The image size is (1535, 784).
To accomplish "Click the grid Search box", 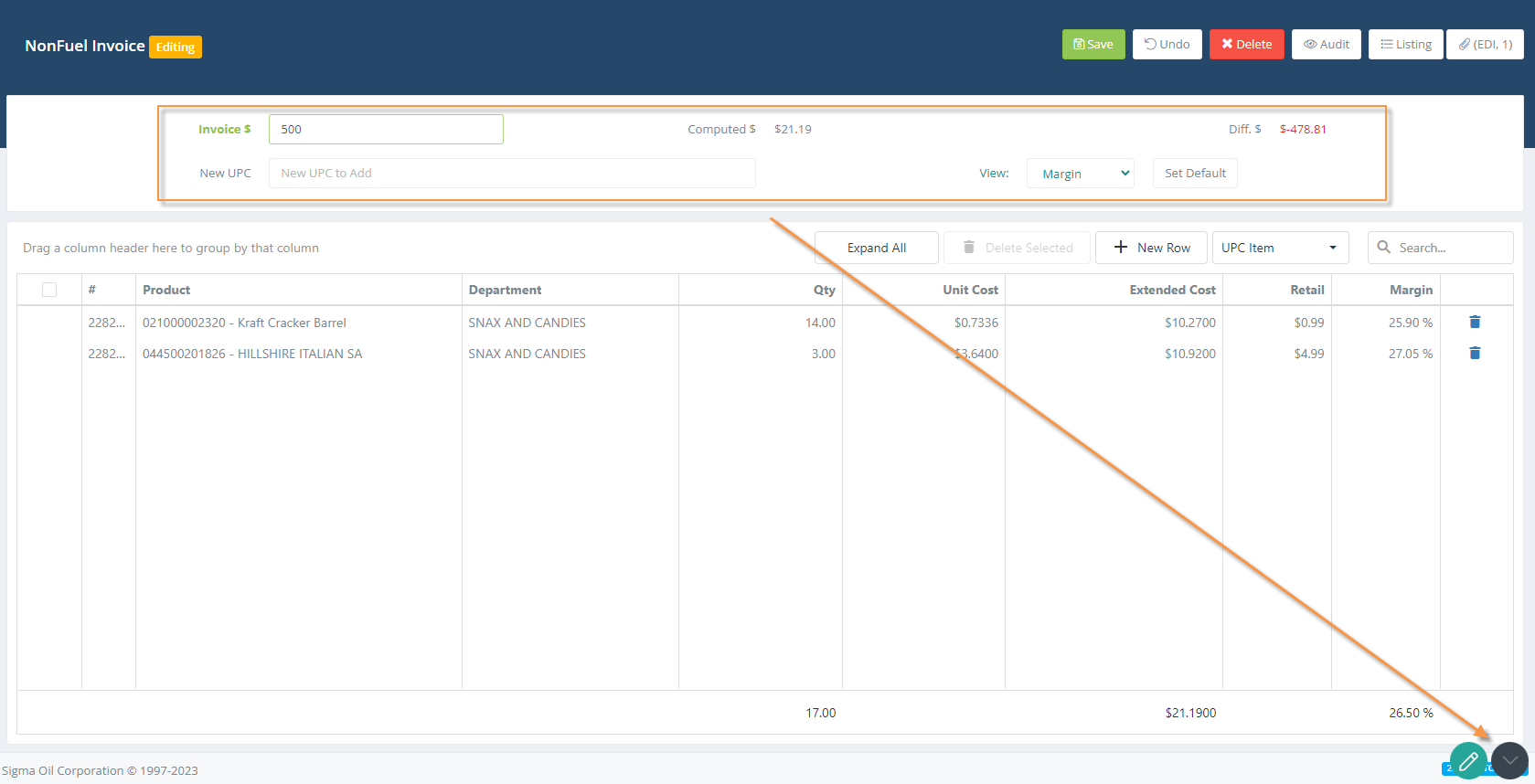I will coord(1441,248).
